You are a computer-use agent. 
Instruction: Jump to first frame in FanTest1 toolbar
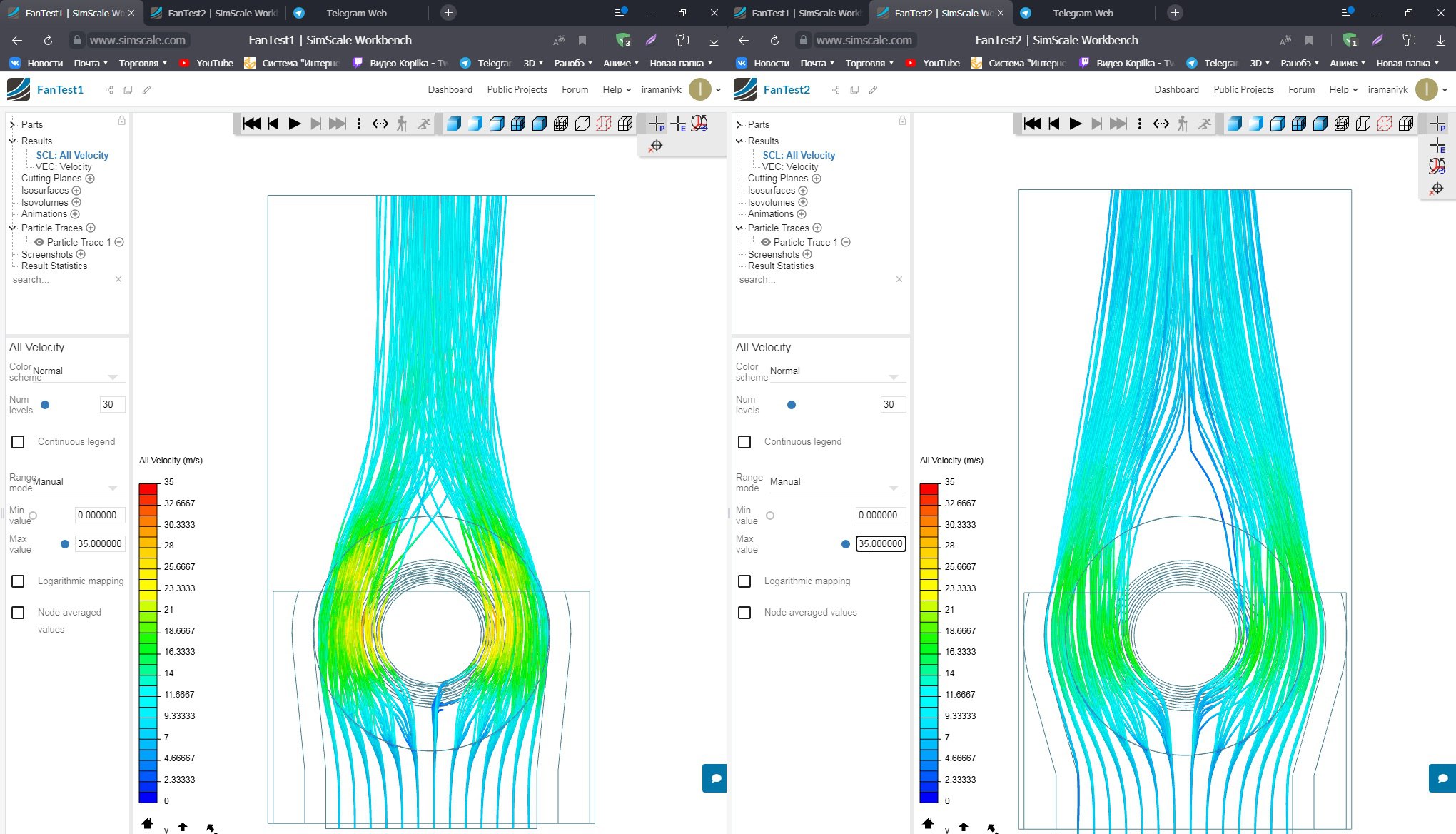click(251, 124)
